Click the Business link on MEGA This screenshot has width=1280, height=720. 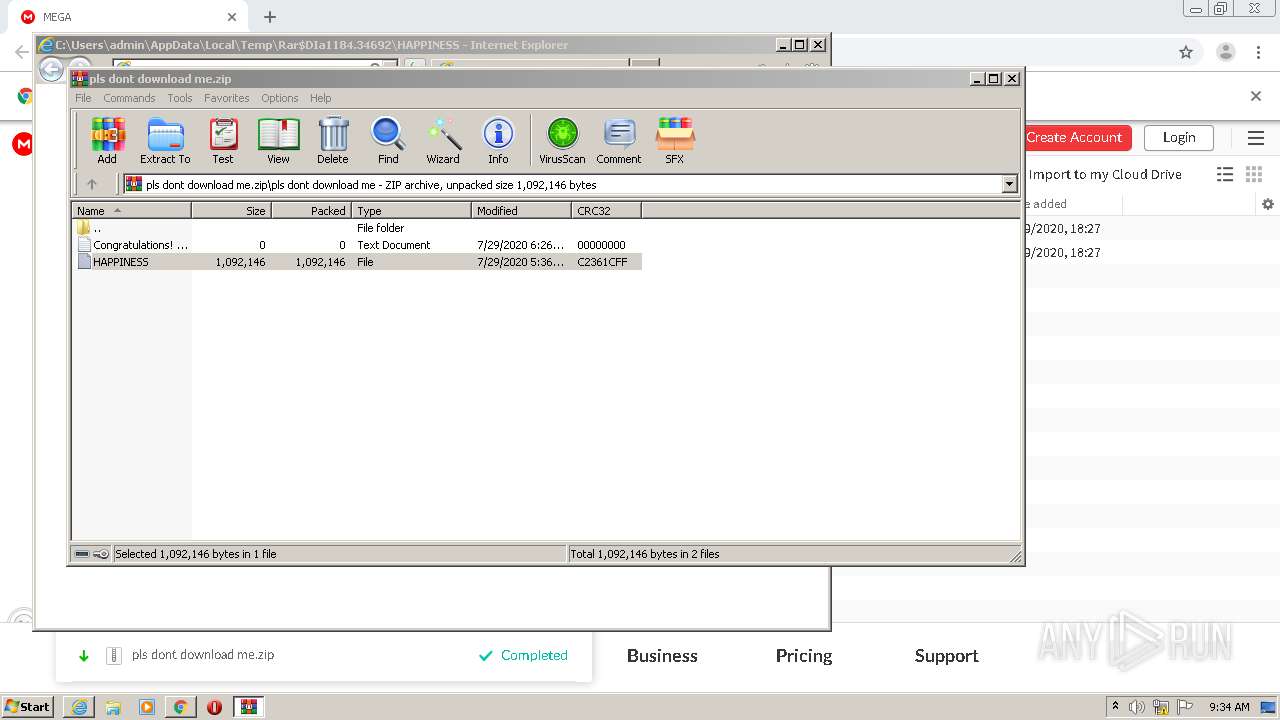[x=662, y=656]
